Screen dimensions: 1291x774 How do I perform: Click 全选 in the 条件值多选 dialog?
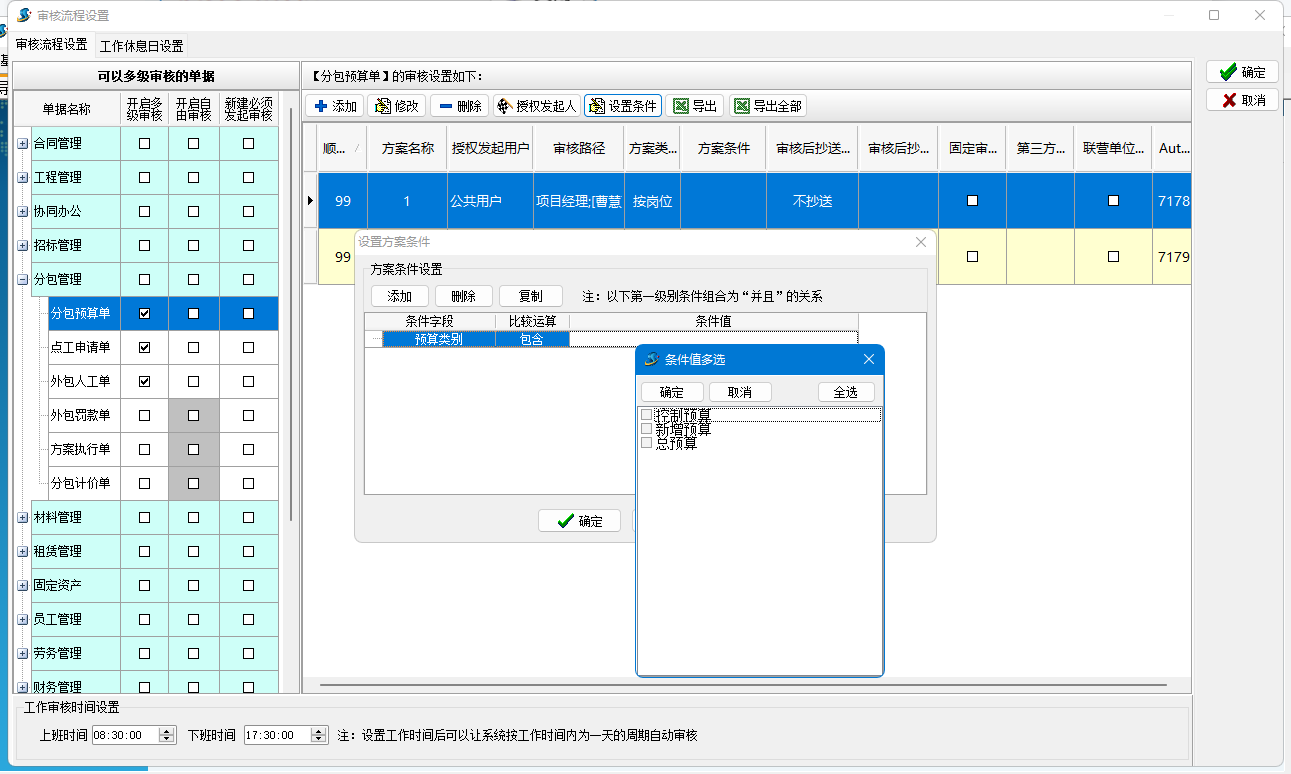pos(845,392)
